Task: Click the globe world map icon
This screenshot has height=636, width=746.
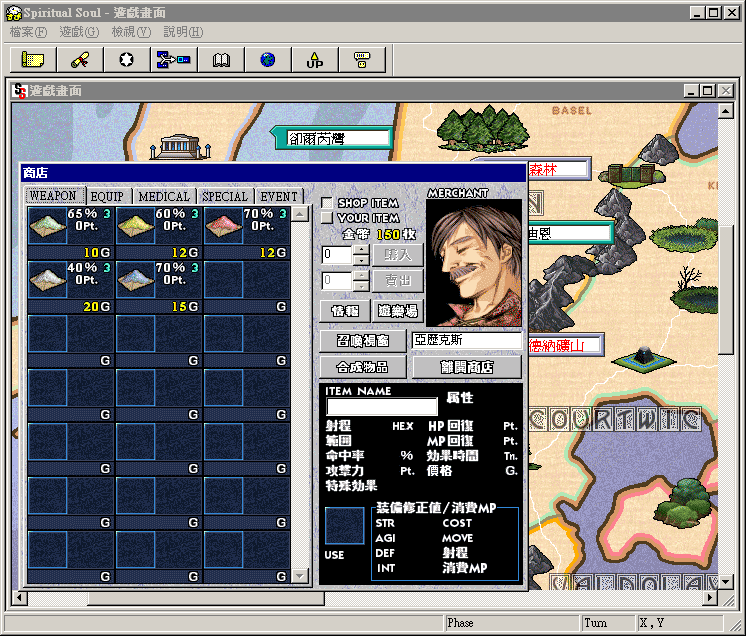Action: point(268,60)
